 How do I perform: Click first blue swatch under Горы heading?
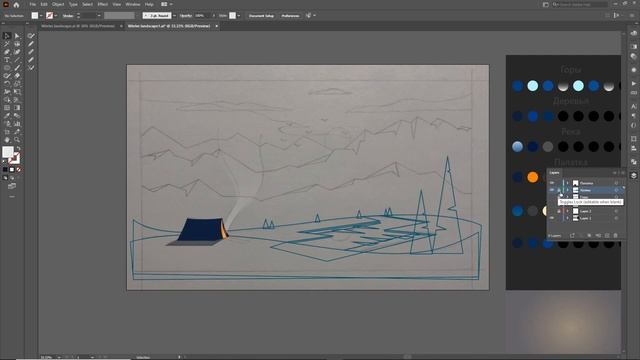point(517,86)
